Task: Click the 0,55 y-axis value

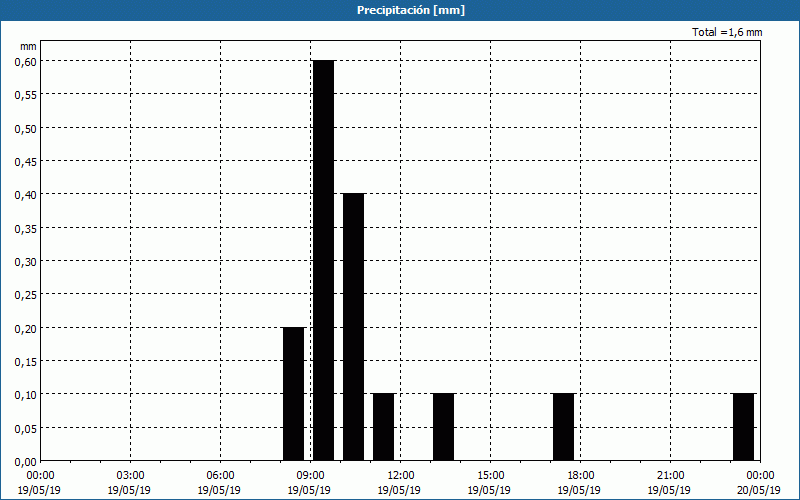Action: (x=26, y=95)
